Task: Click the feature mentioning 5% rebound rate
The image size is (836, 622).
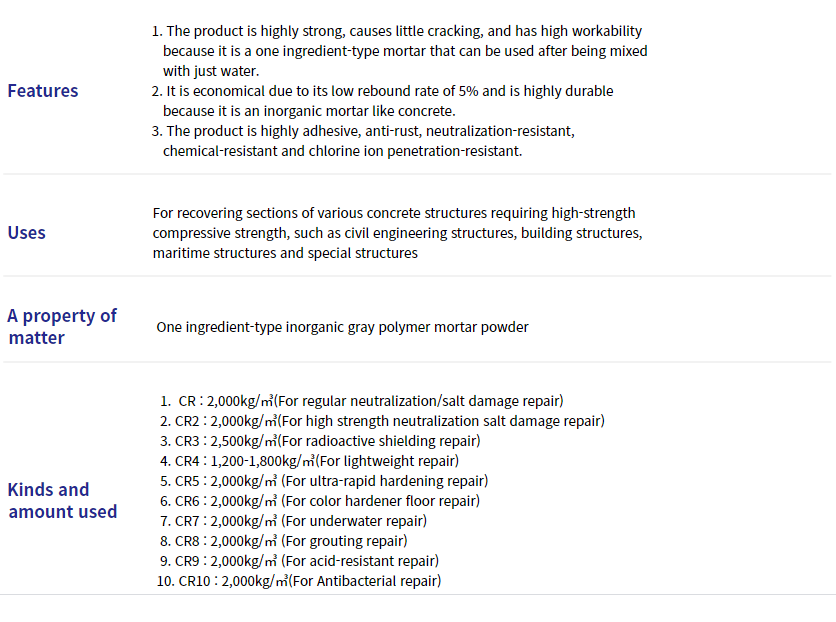Action: 382,101
